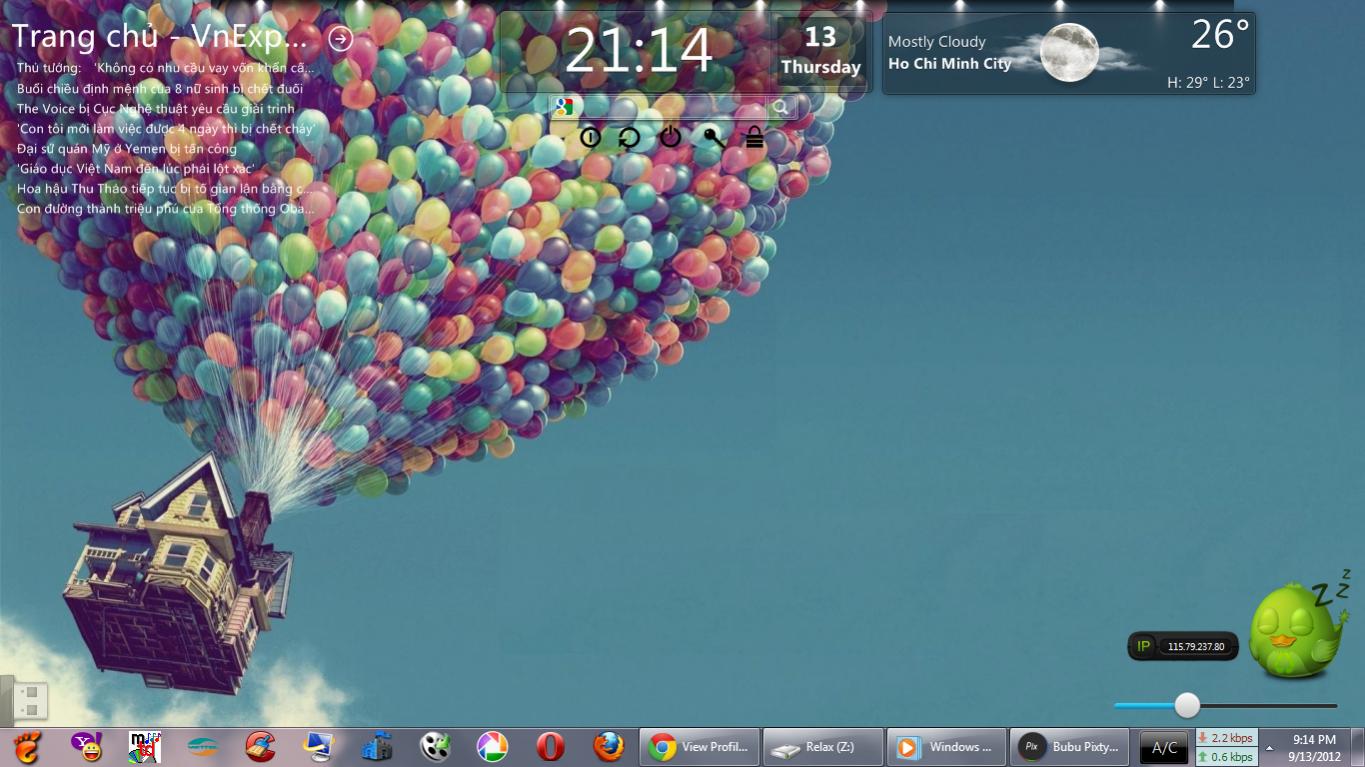This screenshot has width=1365, height=767.
Task: Open headline 'Con tôi mới làm việc được 4 ngày'
Action: click(166, 128)
